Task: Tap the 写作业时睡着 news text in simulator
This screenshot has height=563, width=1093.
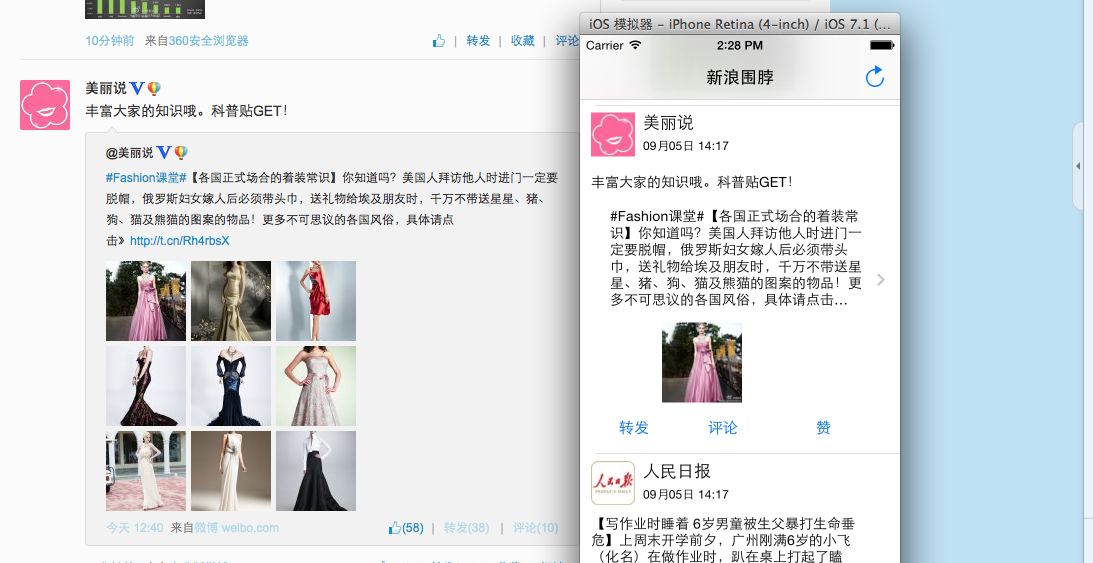Action: [x=723, y=539]
